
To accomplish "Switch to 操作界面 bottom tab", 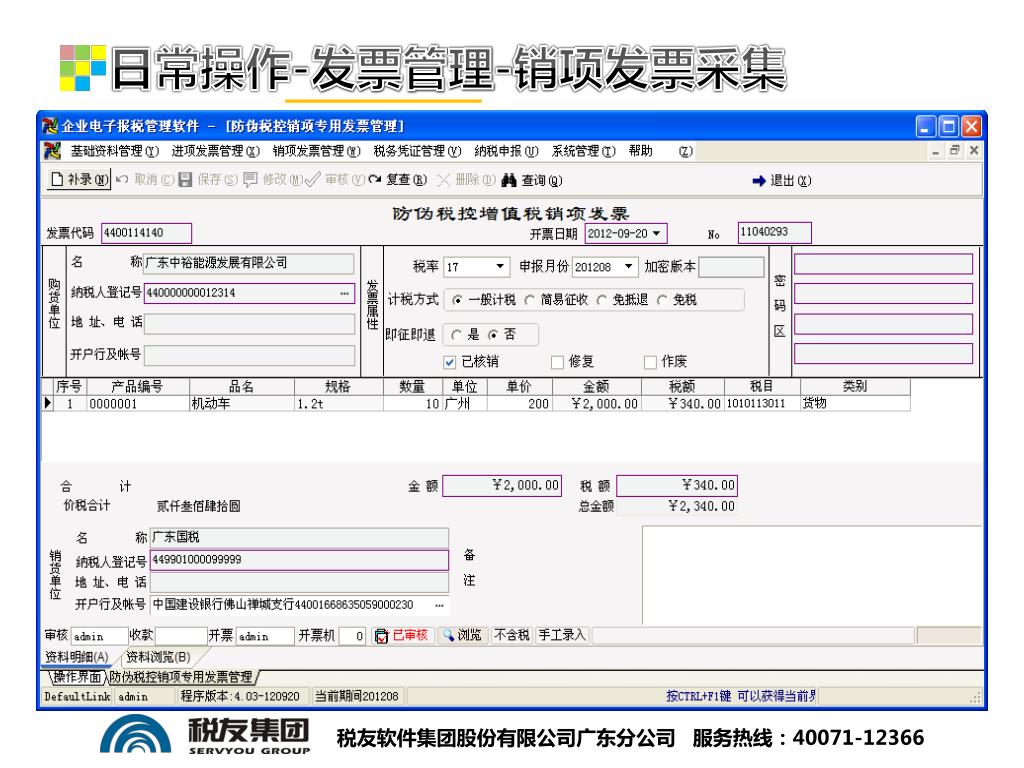I will (x=77, y=677).
